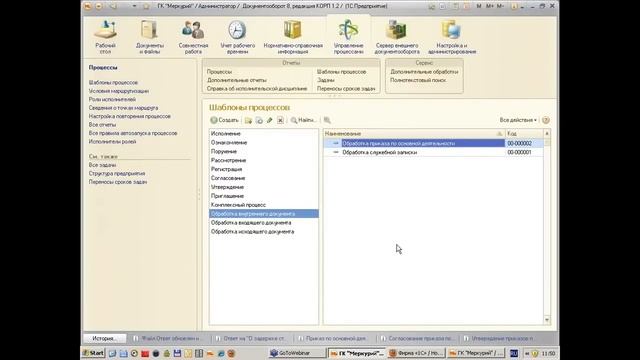Open the Настройка и администрирование section
Viewport: 640px width, 360px height.
pos(452,37)
